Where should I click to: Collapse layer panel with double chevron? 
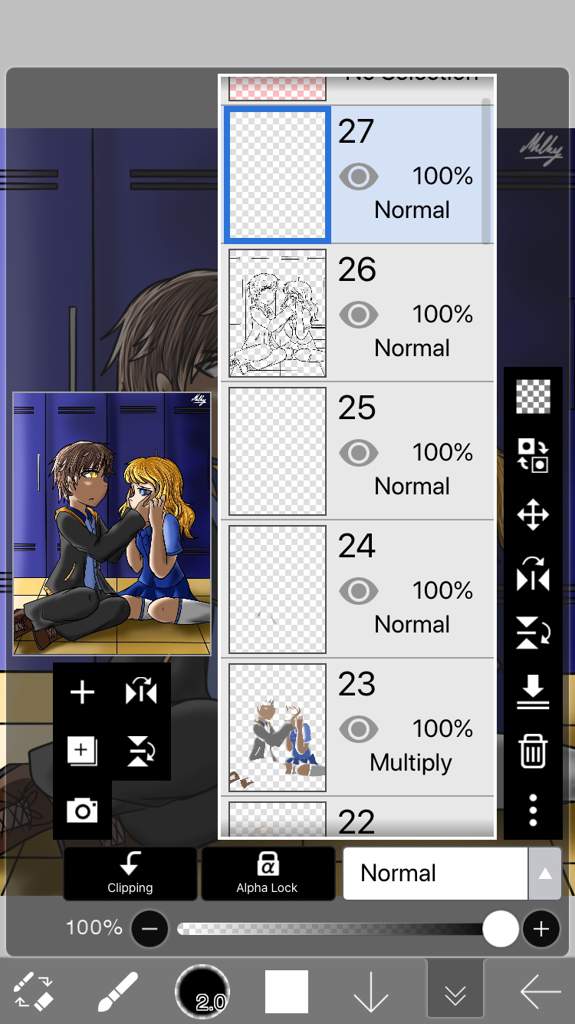455,991
